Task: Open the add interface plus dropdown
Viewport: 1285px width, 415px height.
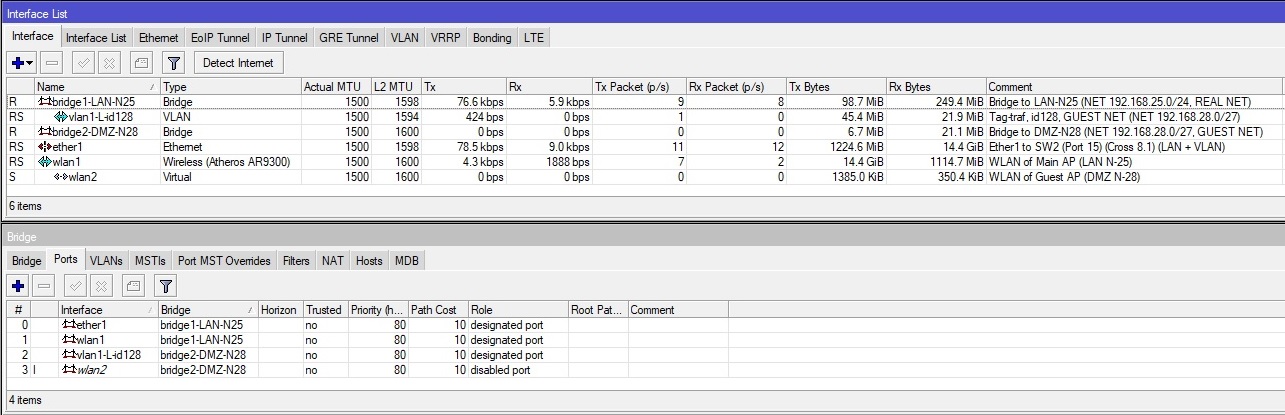Action: pos(21,62)
